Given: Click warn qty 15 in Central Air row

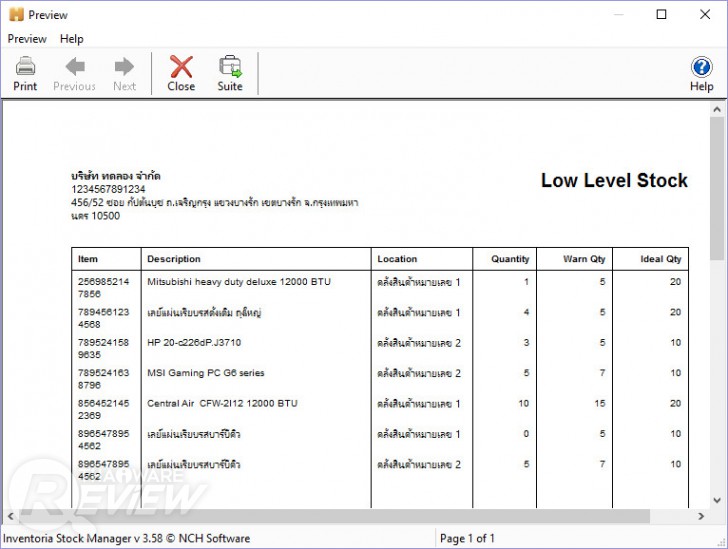Looking at the screenshot, I should [600, 403].
